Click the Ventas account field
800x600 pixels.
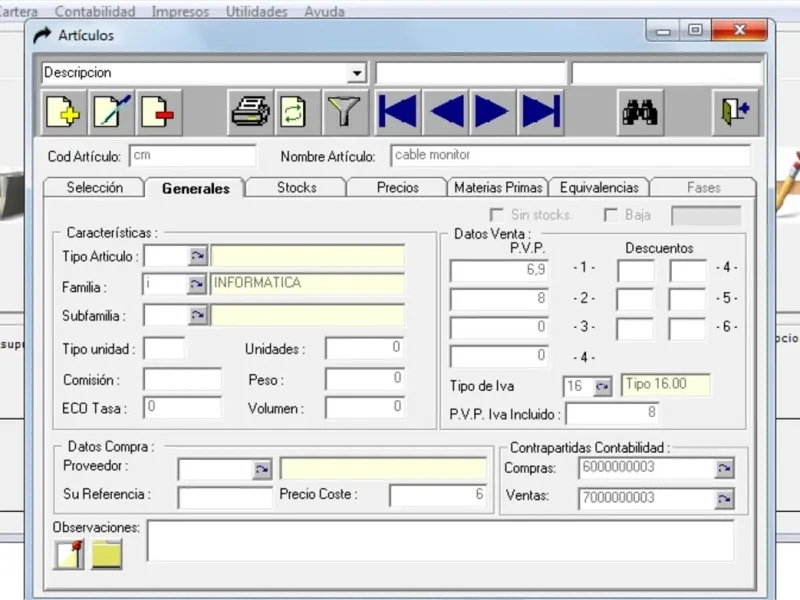coord(647,498)
